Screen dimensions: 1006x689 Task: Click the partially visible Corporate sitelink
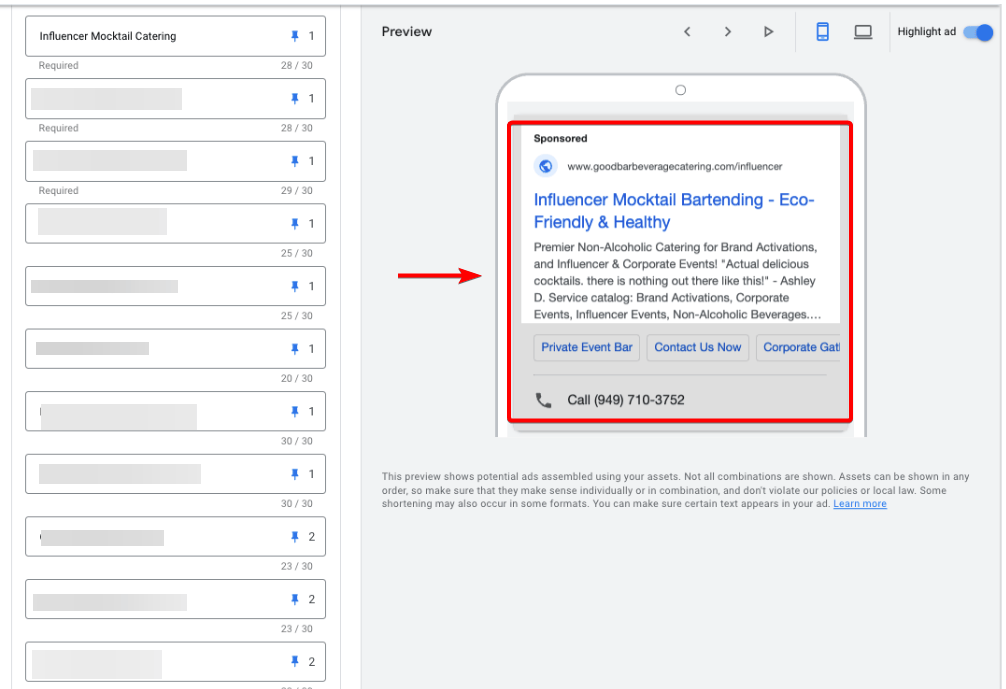(x=800, y=347)
